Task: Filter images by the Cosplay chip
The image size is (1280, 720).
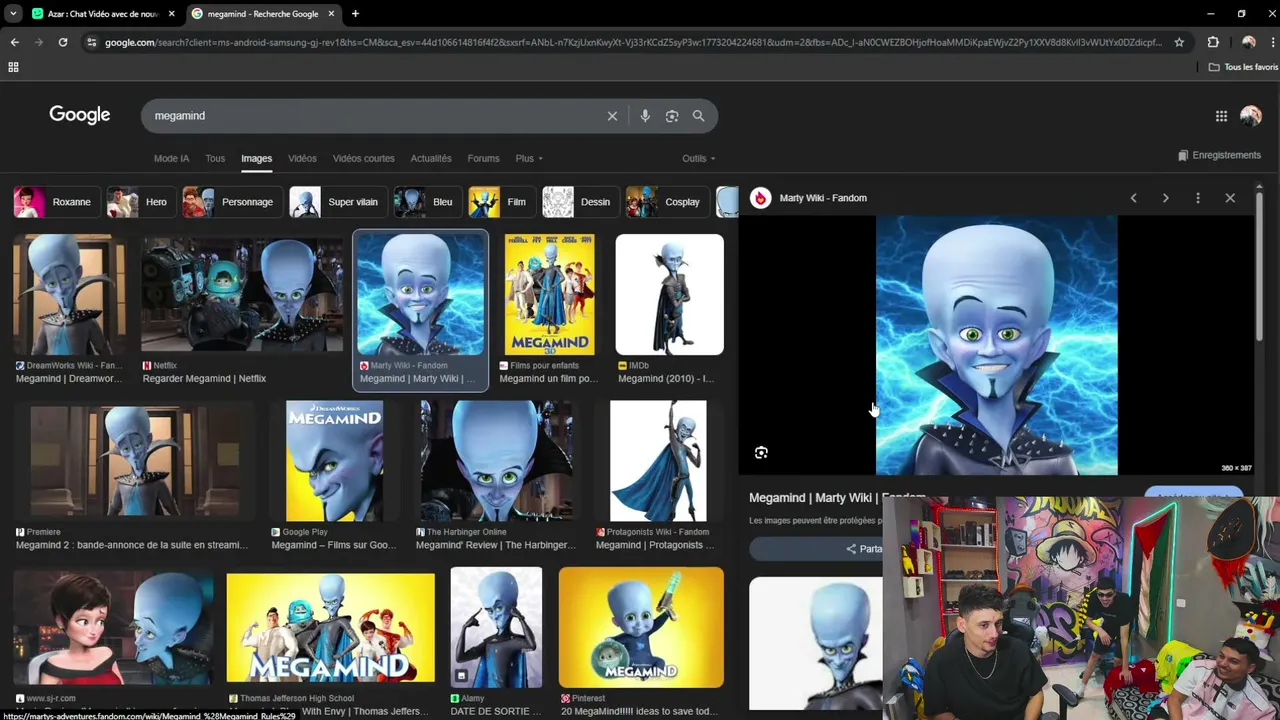Action: click(666, 202)
